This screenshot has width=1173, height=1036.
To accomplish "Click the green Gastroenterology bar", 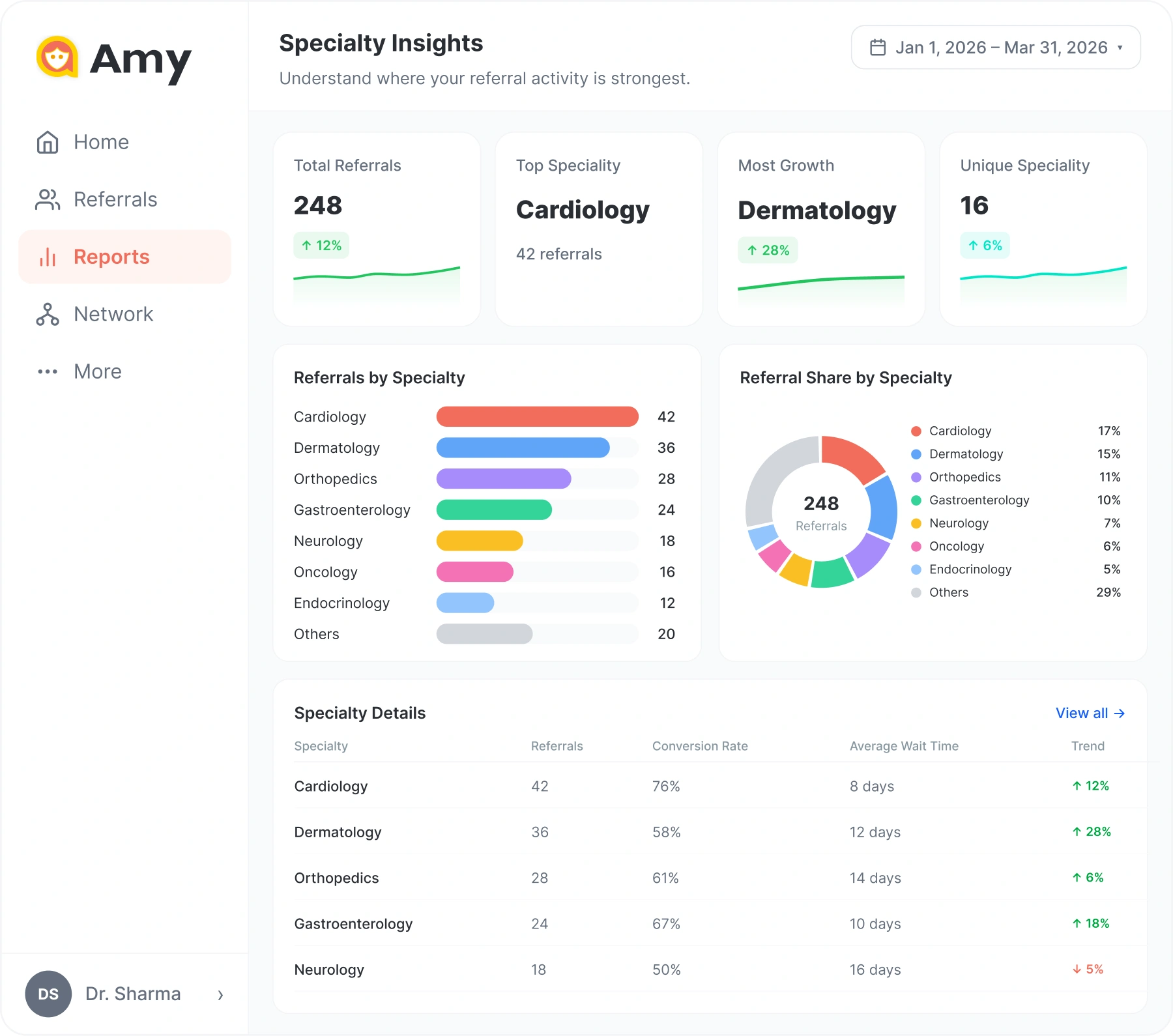I will point(494,510).
